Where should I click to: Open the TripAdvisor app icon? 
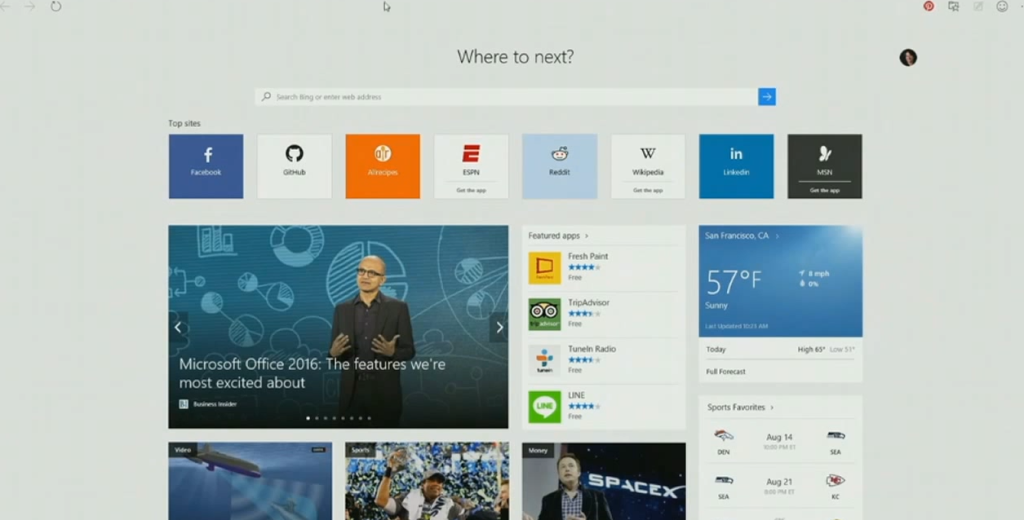point(545,314)
